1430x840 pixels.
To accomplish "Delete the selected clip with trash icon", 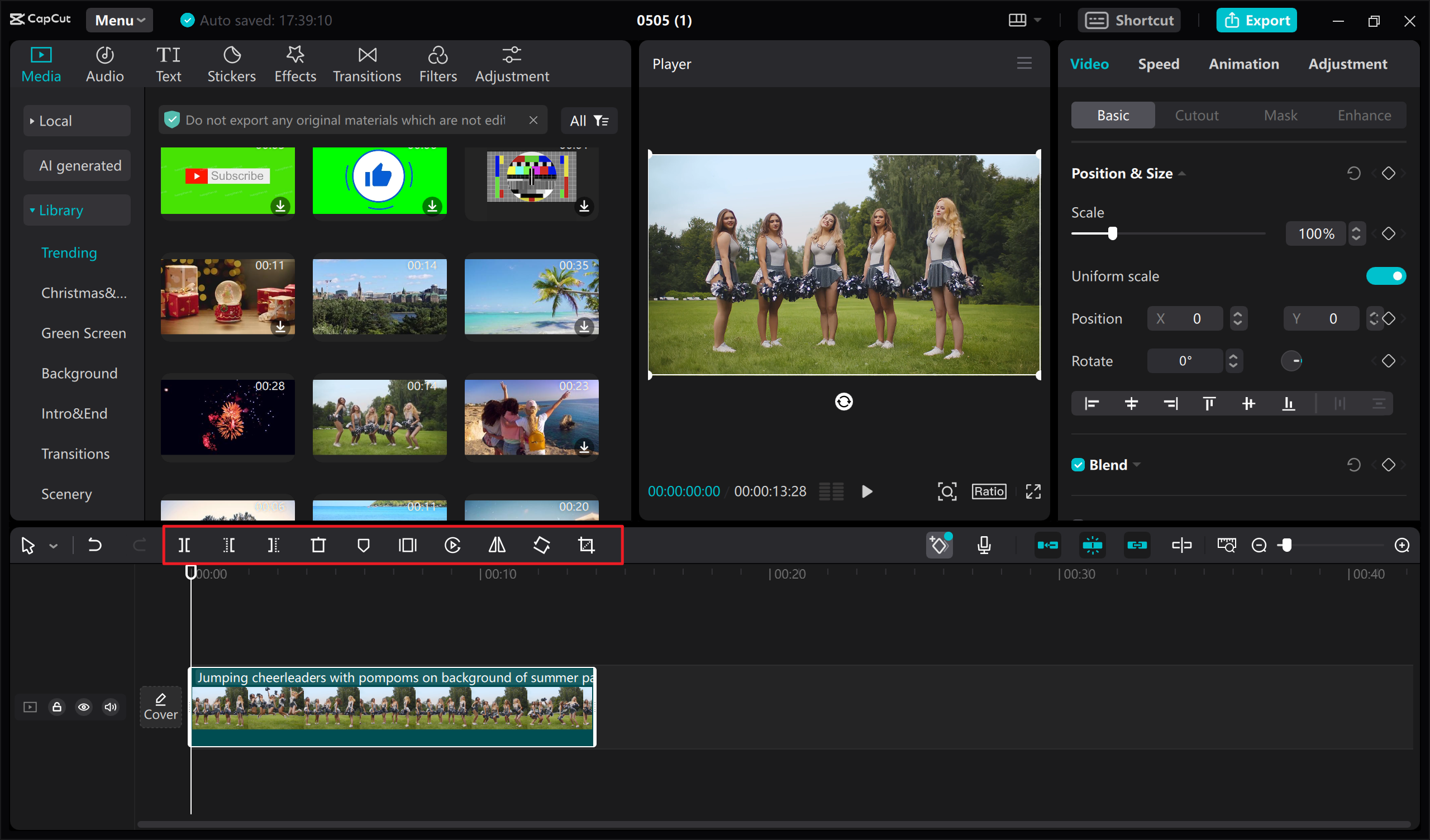I will tap(318, 546).
